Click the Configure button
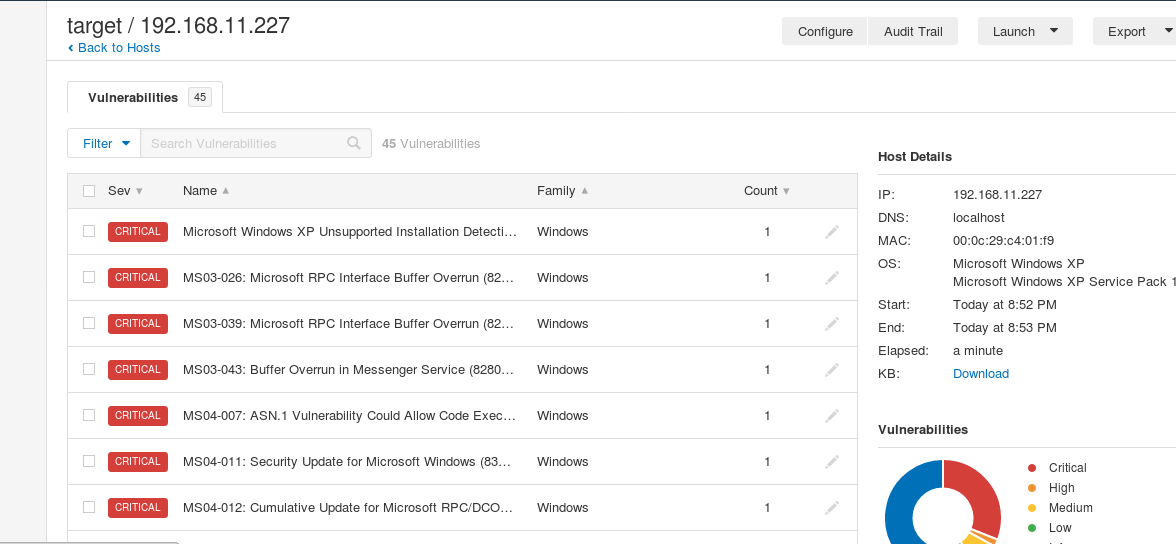 point(825,32)
